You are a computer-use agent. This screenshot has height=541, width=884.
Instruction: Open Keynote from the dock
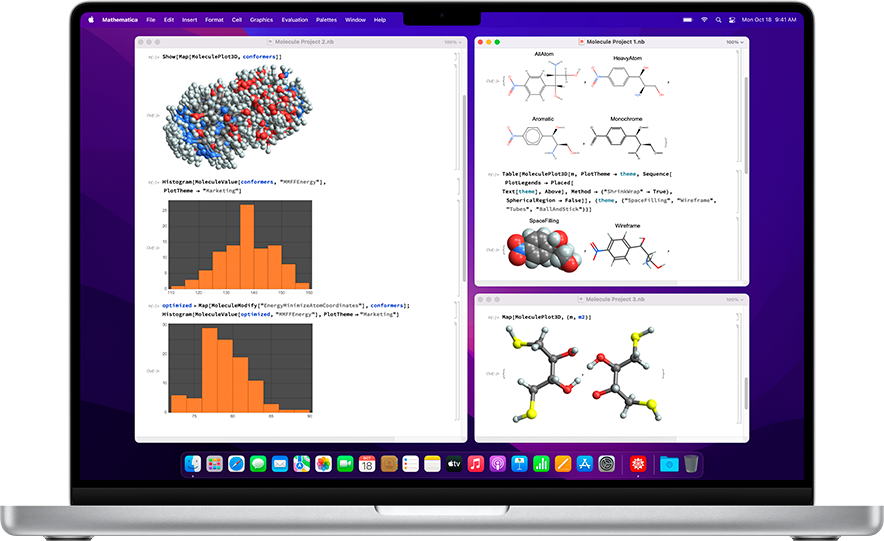(519, 464)
